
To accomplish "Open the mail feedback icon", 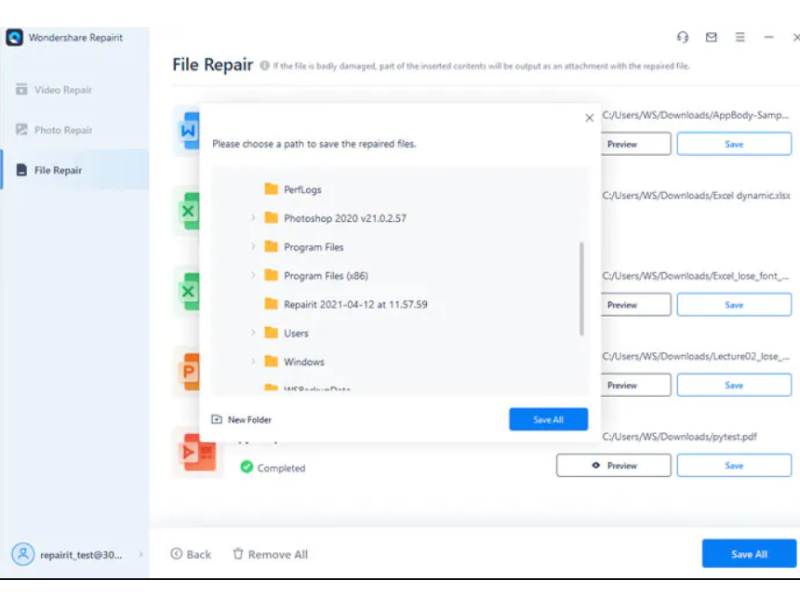I will [711, 37].
